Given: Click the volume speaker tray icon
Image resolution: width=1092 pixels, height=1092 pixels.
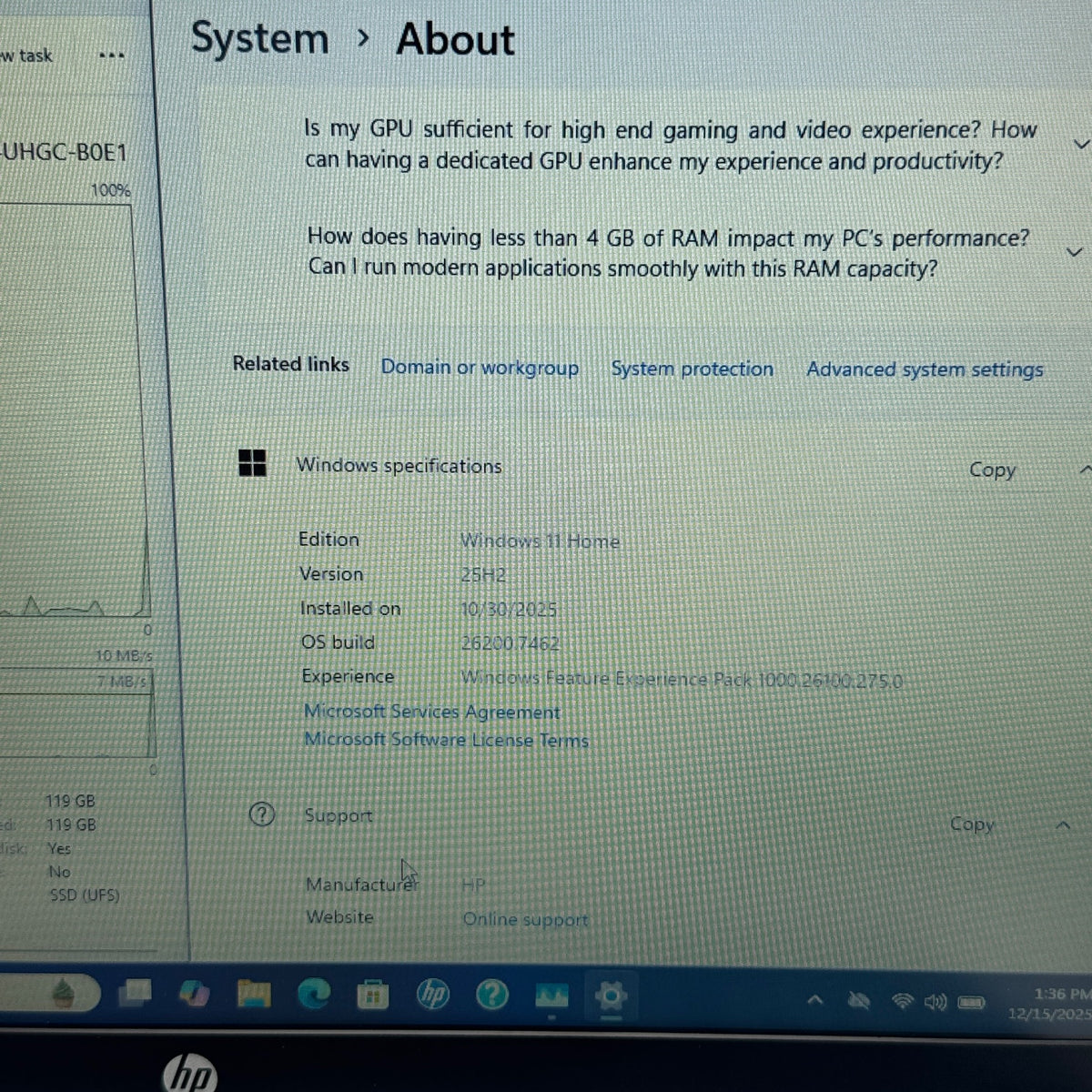Looking at the screenshot, I should coord(935,1003).
